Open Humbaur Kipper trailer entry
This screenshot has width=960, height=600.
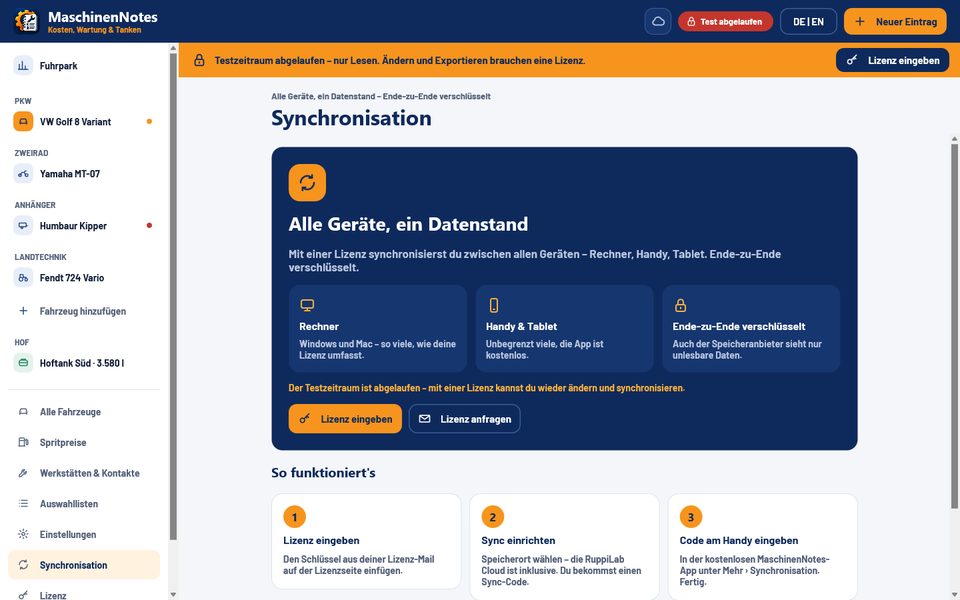tap(84, 225)
